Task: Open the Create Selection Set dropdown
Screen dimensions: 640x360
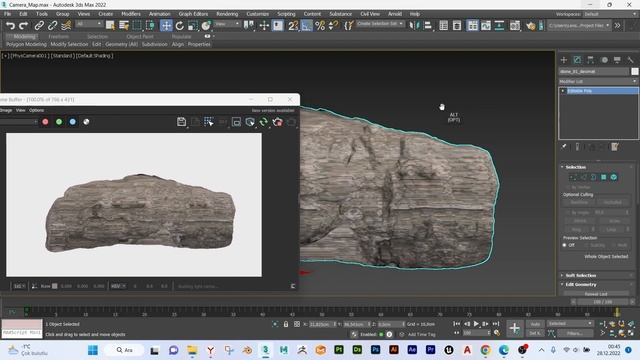Action: click(380, 24)
